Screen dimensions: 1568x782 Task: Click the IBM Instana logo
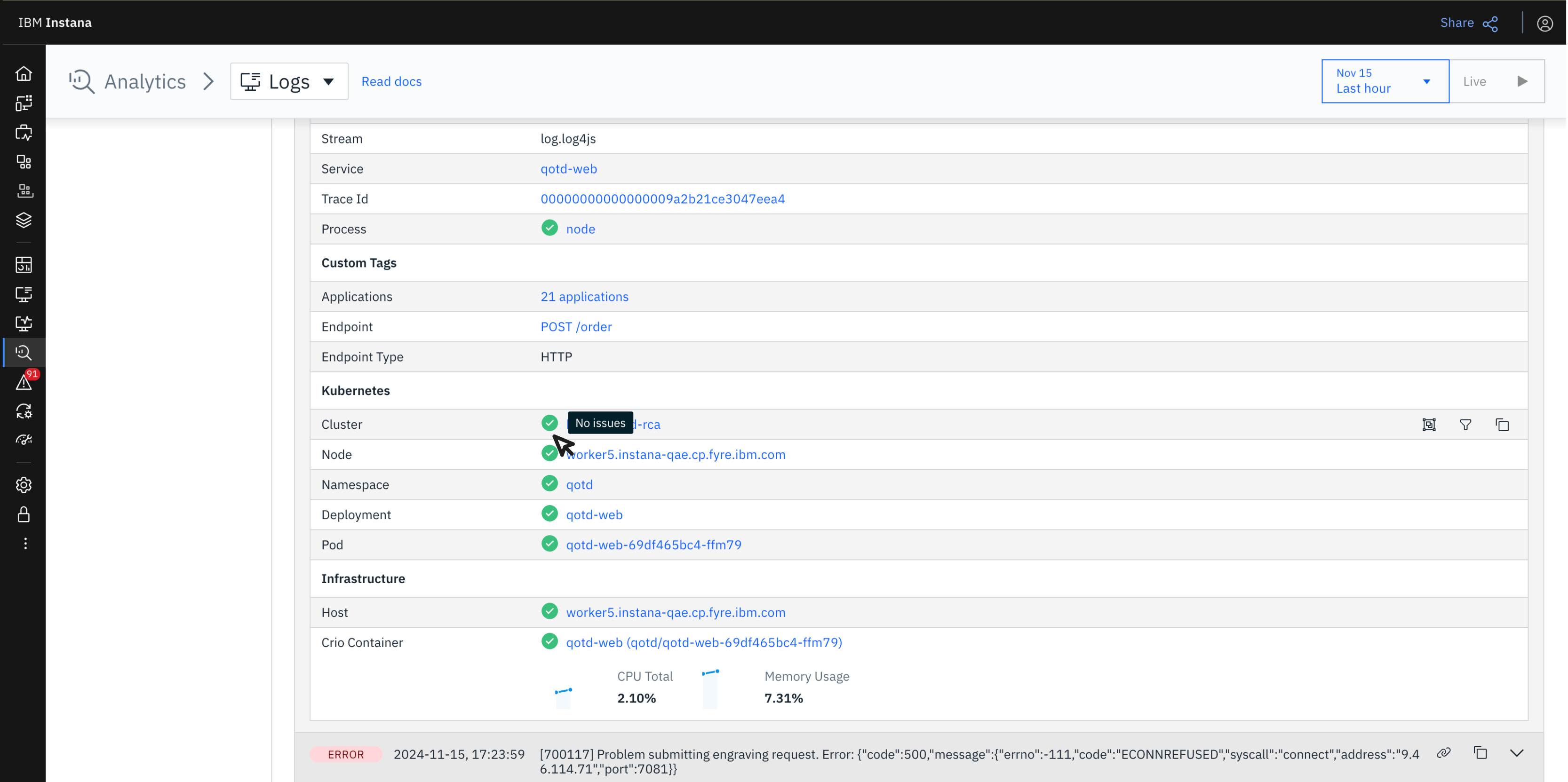point(55,23)
